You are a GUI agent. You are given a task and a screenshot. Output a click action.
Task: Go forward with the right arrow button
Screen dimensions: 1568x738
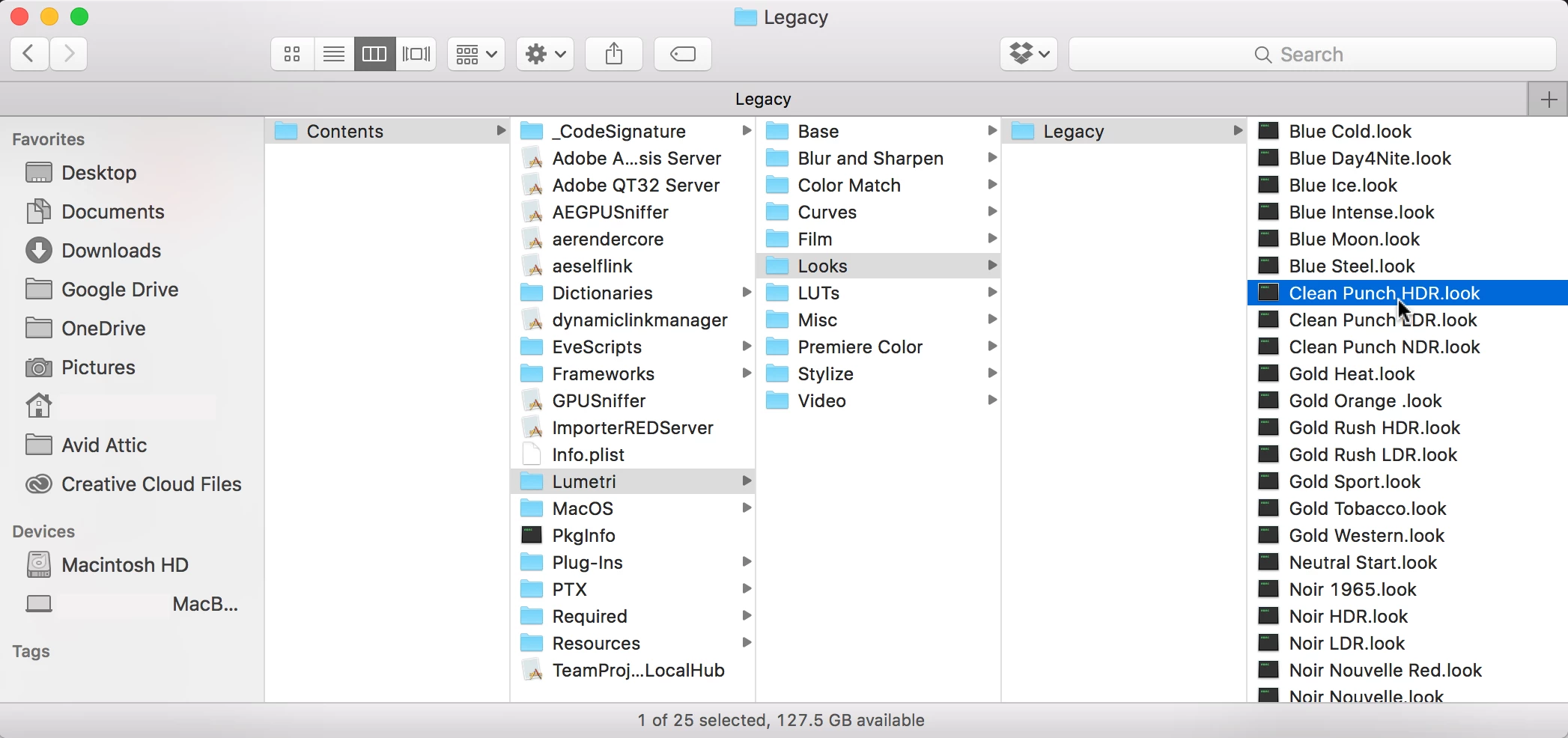tap(69, 54)
